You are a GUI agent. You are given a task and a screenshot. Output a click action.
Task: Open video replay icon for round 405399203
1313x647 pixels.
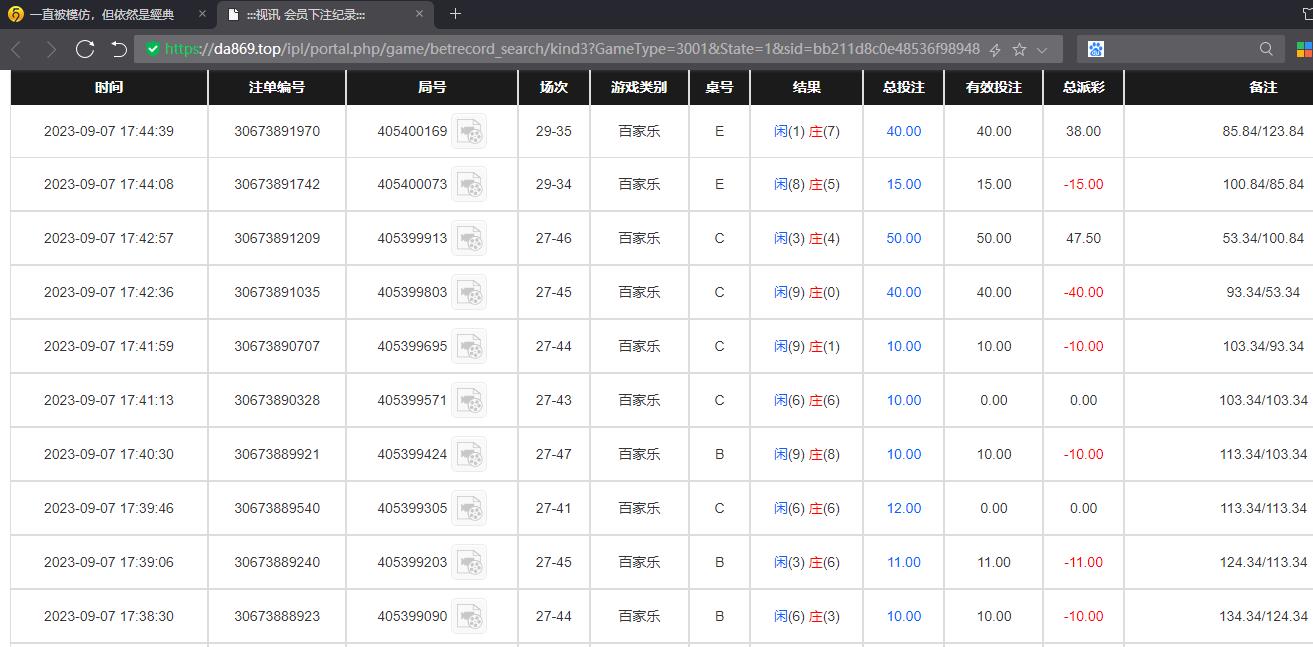coord(469,563)
